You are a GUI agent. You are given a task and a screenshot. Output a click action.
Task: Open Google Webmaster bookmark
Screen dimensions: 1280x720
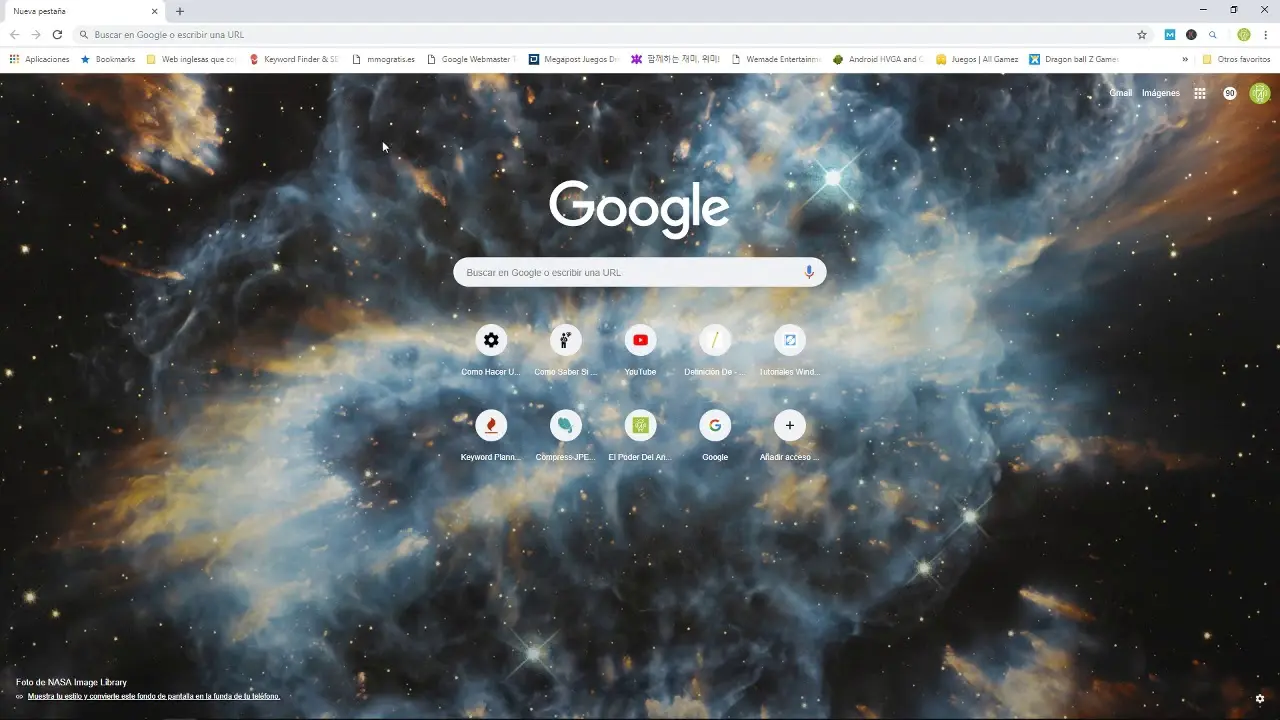(x=471, y=59)
